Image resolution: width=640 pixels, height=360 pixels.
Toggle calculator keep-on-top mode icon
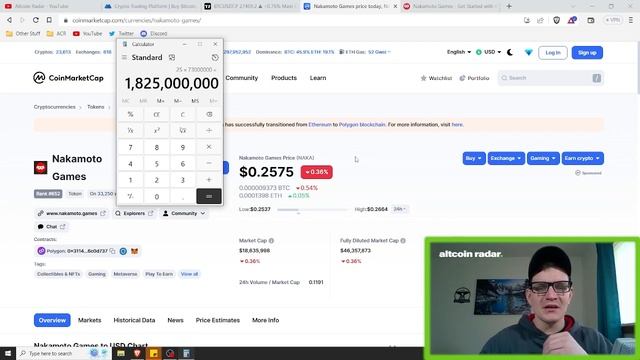click(172, 58)
